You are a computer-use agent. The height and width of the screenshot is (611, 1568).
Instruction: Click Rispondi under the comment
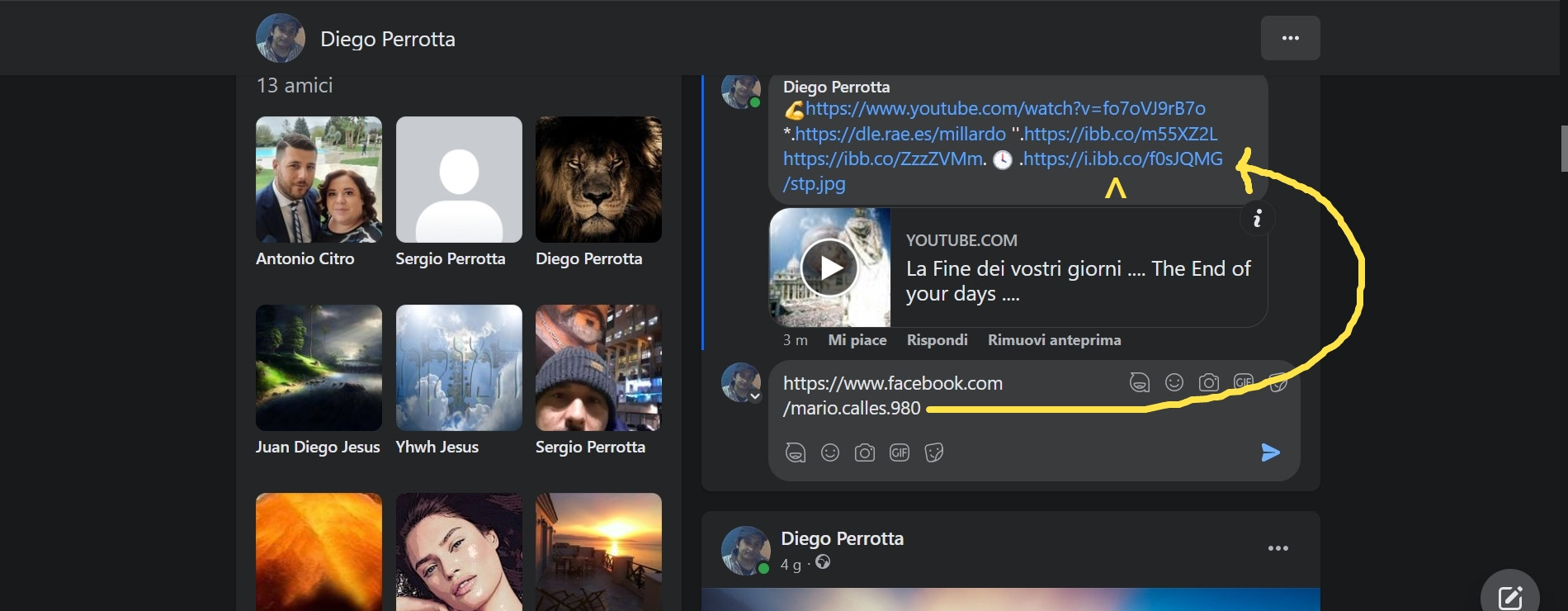pyautogui.click(x=937, y=340)
